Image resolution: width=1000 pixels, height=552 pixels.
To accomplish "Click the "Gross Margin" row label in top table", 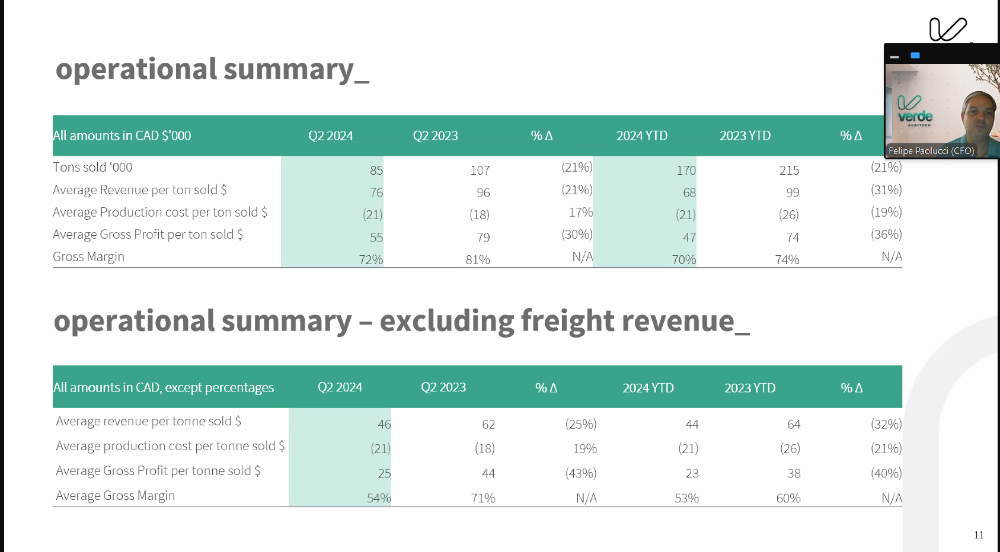I will (90, 257).
